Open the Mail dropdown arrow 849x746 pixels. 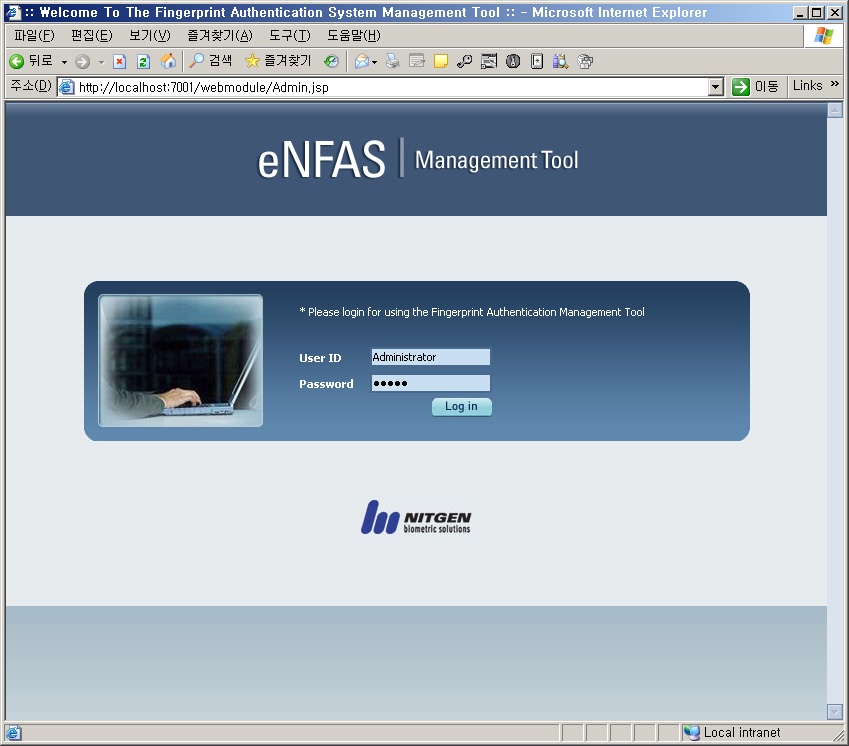tap(374, 62)
